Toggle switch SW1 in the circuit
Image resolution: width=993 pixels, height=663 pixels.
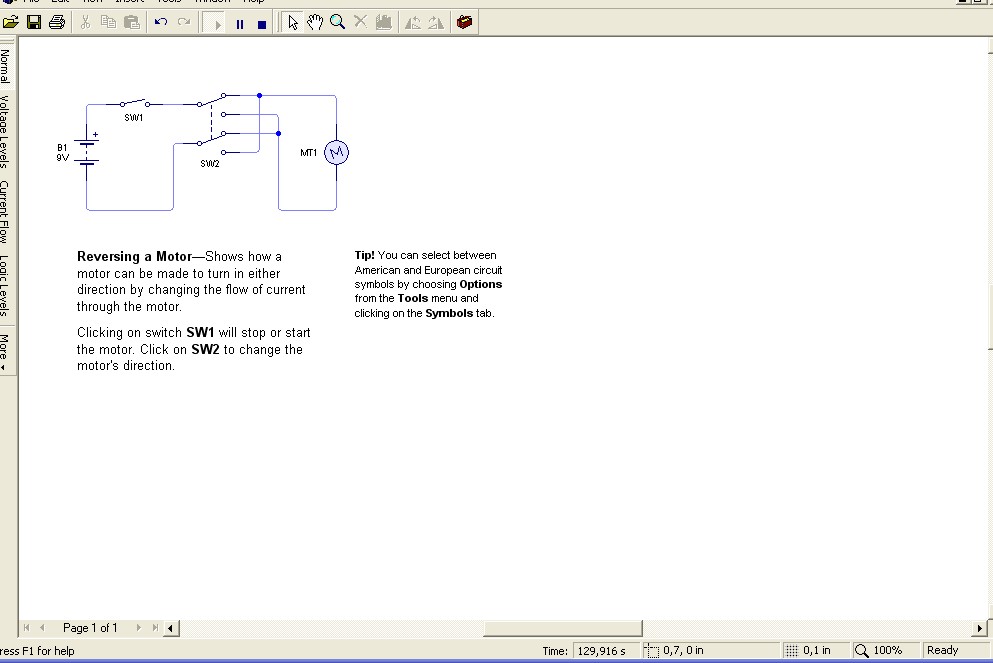pos(134,103)
